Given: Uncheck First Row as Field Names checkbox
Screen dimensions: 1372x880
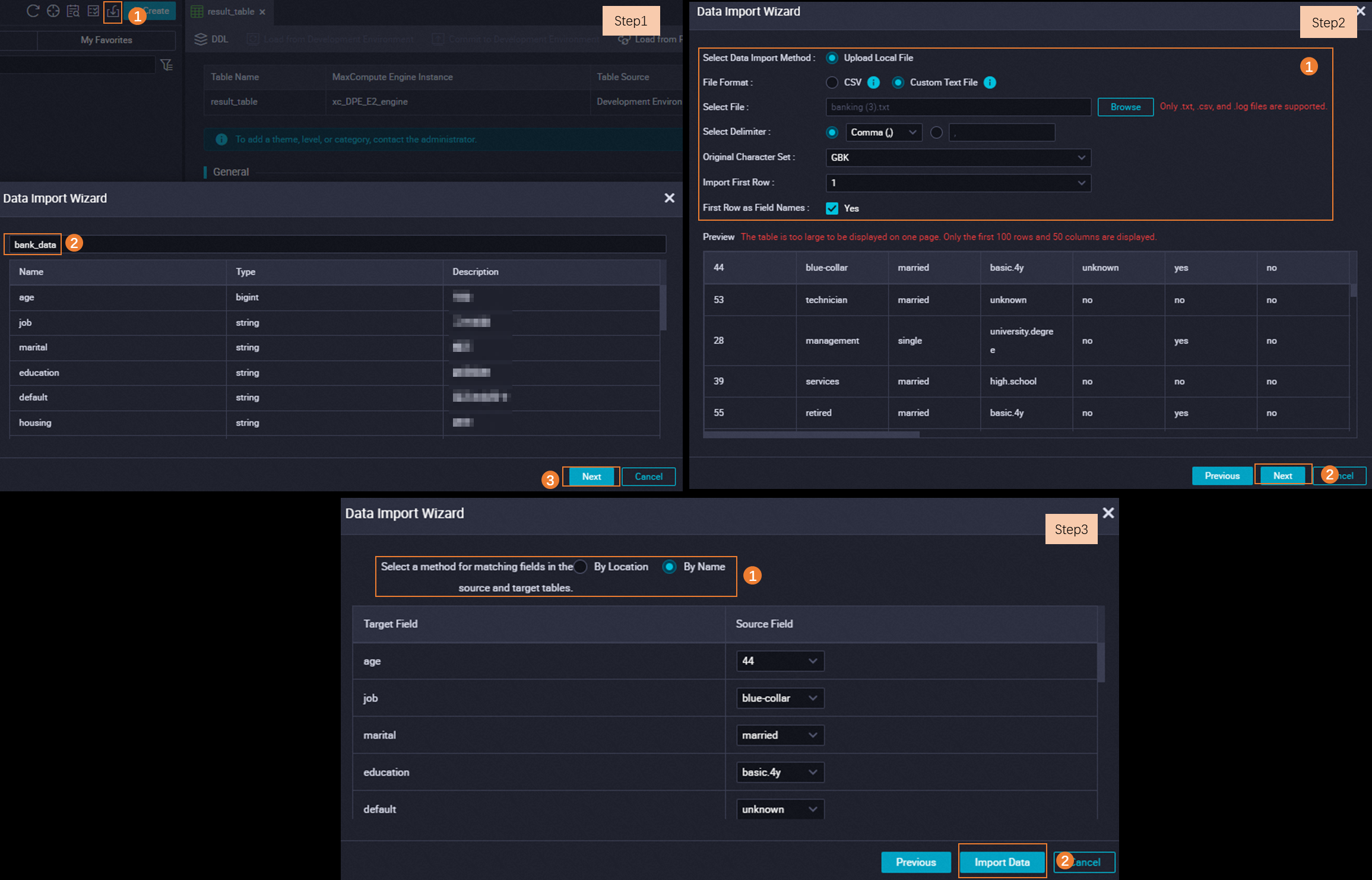Looking at the screenshot, I should 832,208.
